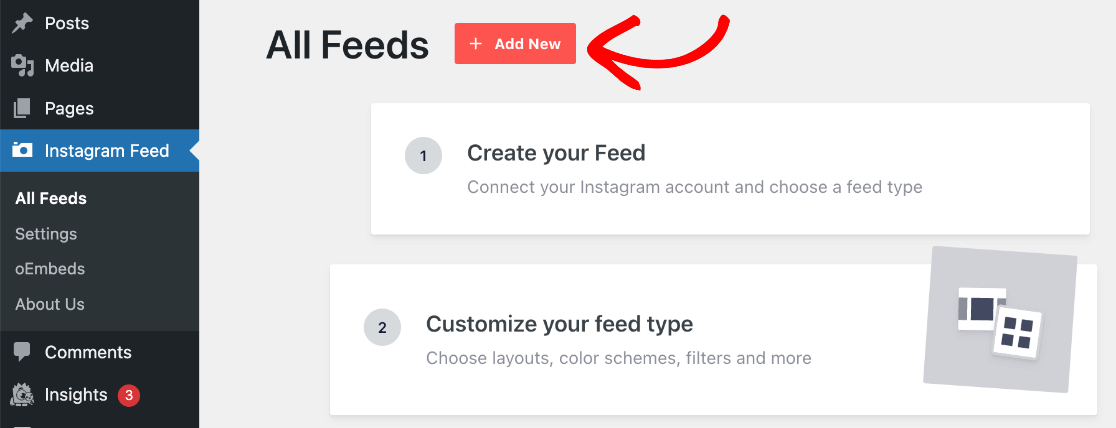This screenshot has width=1116, height=428.
Task: Go to the oEmbeds submenu page
Action: click(50, 269)
